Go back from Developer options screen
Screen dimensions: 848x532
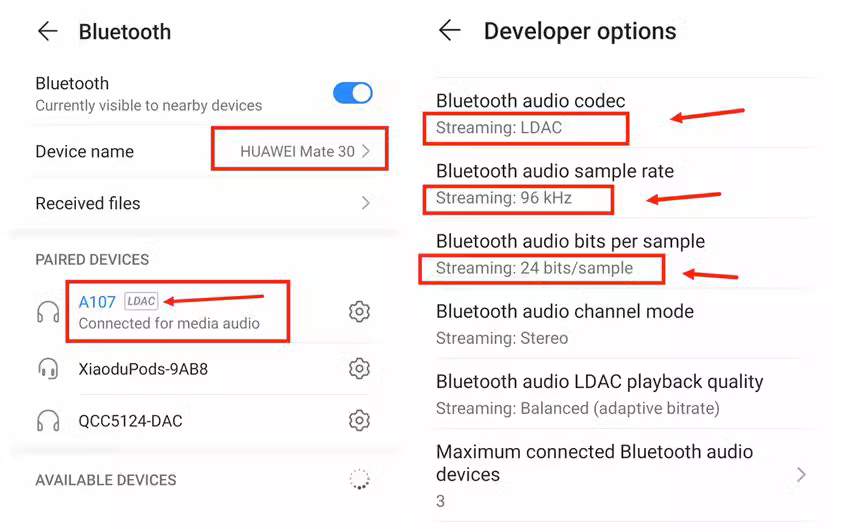tap(449, 30)
